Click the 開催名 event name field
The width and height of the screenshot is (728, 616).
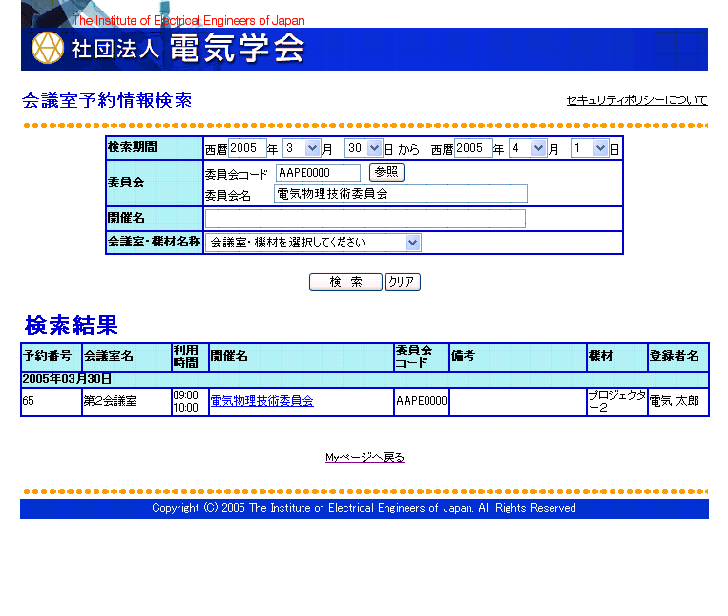[365, 218]
